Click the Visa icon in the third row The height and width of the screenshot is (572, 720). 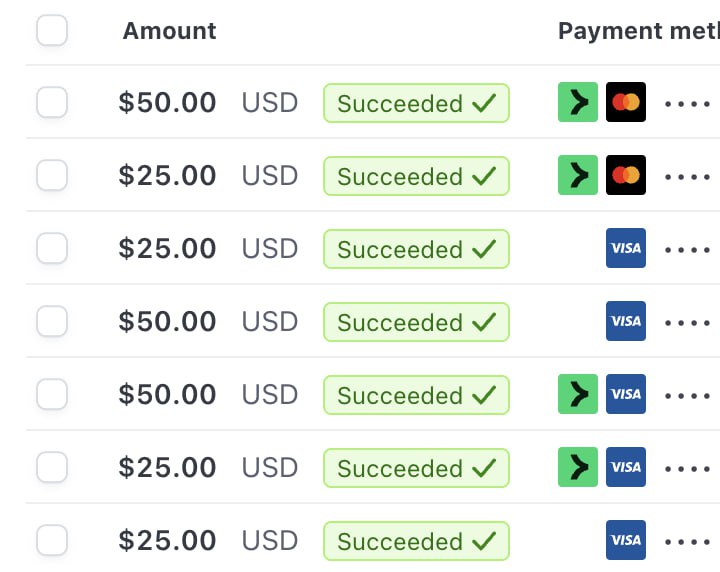[x=626, y=248]
